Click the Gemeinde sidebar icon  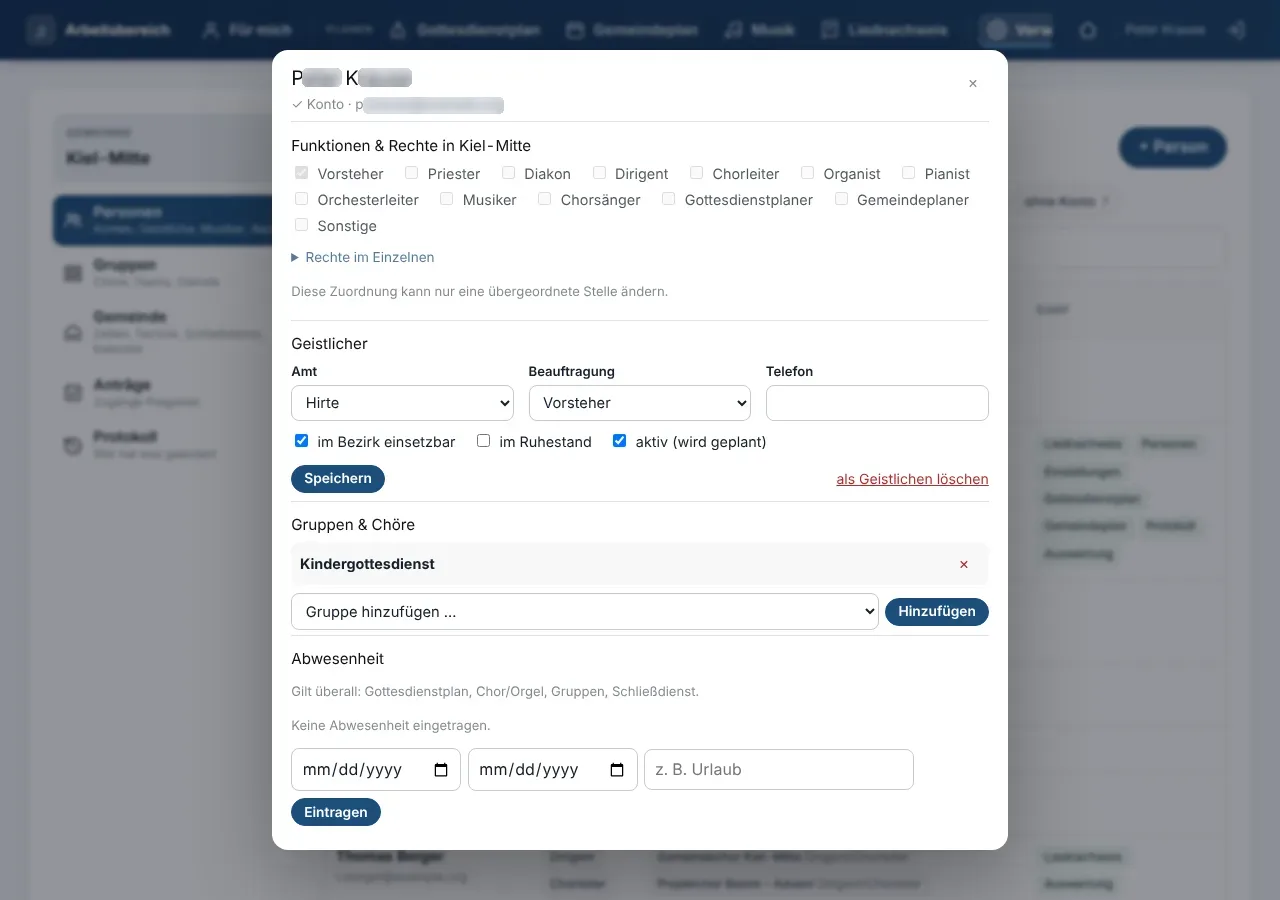(73, 333)
